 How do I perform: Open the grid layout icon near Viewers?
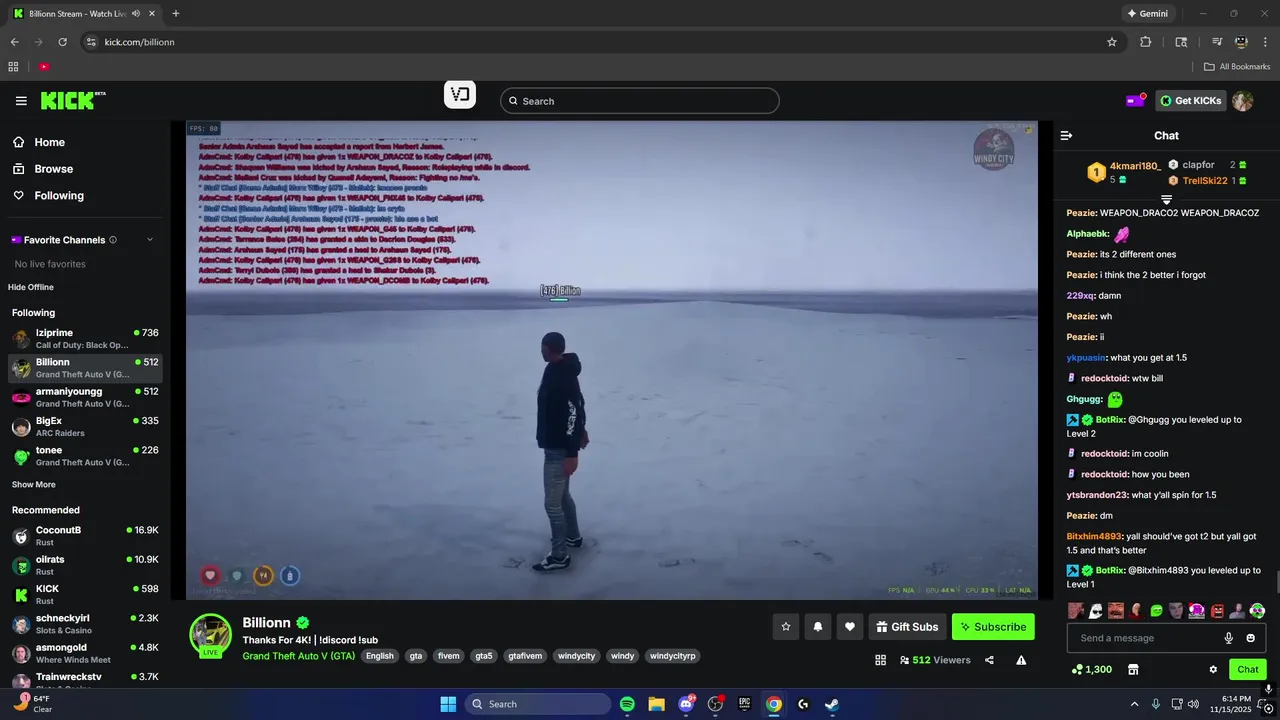tap(881, 660)
